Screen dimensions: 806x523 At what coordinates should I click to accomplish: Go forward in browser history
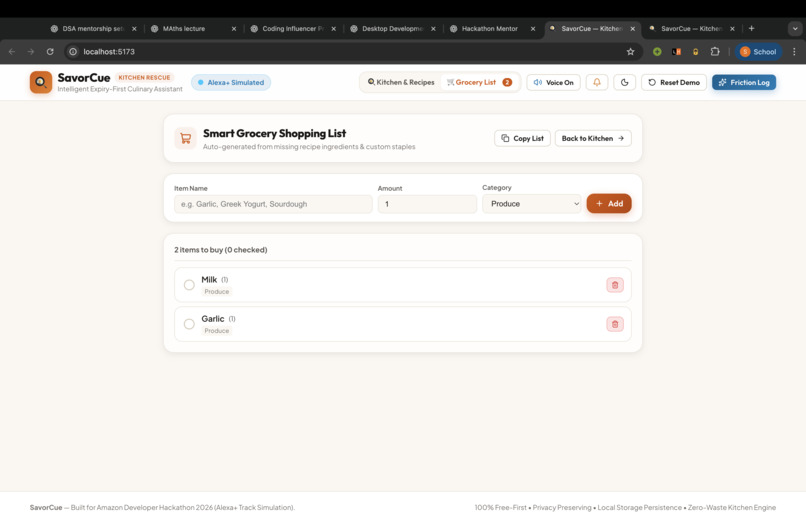coord(31,51)
